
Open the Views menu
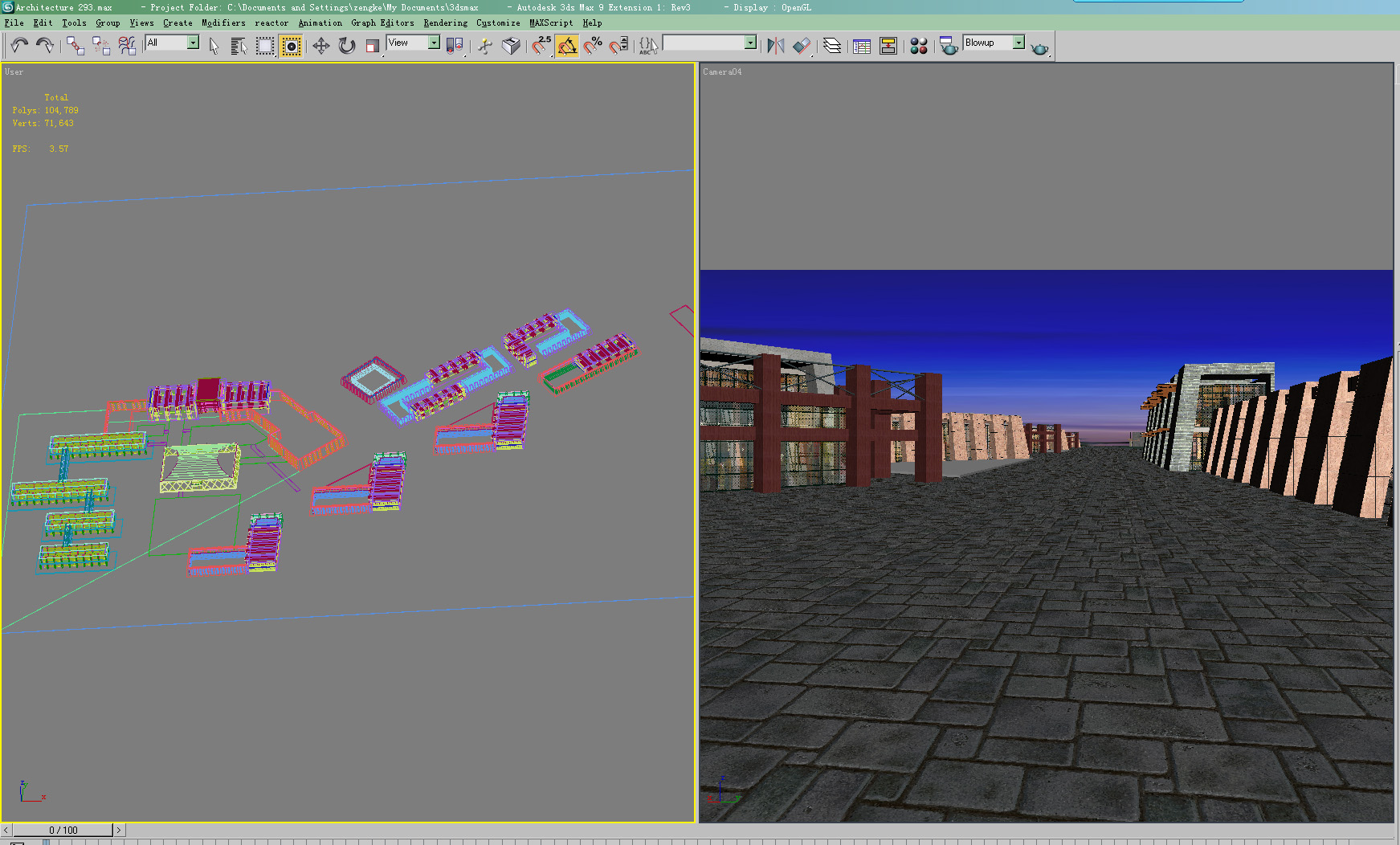click(141, 22)
